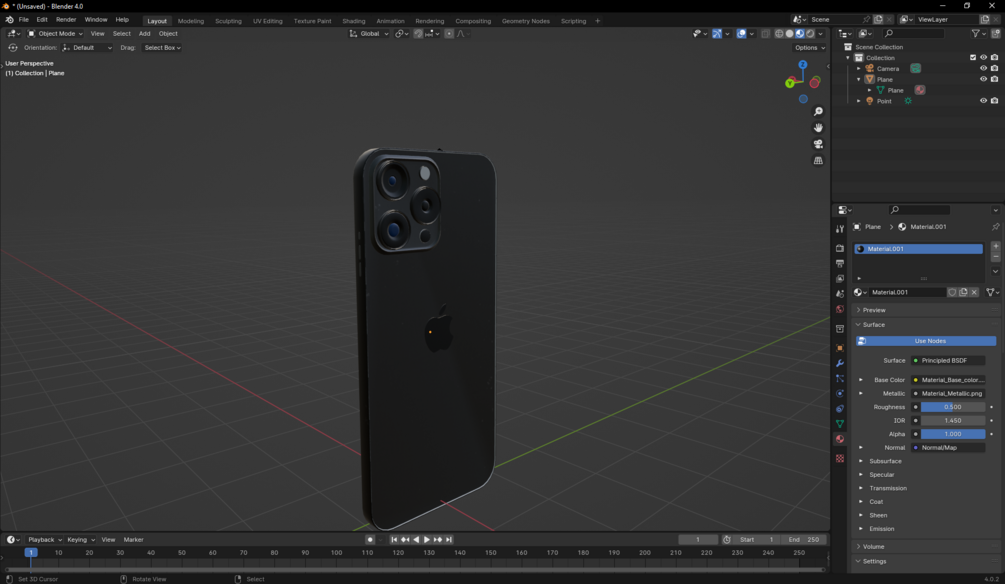1005x584 pixels.
Task: Hide Camera object using eye icon
Action: [x=983, y=68]
